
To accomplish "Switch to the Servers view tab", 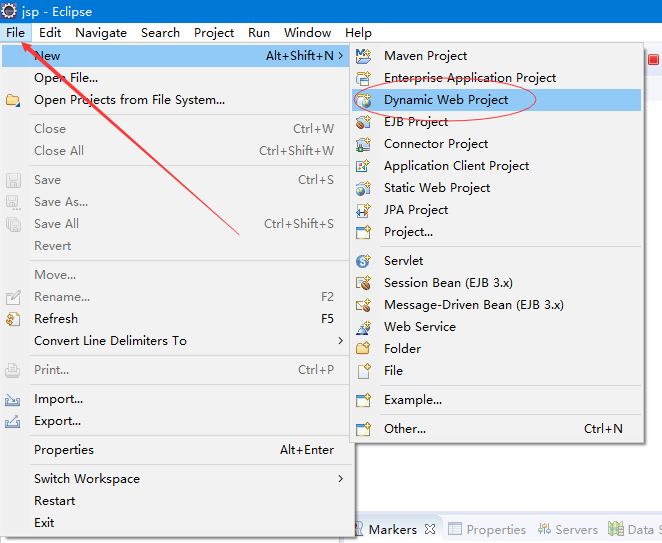I will [568, 529].
